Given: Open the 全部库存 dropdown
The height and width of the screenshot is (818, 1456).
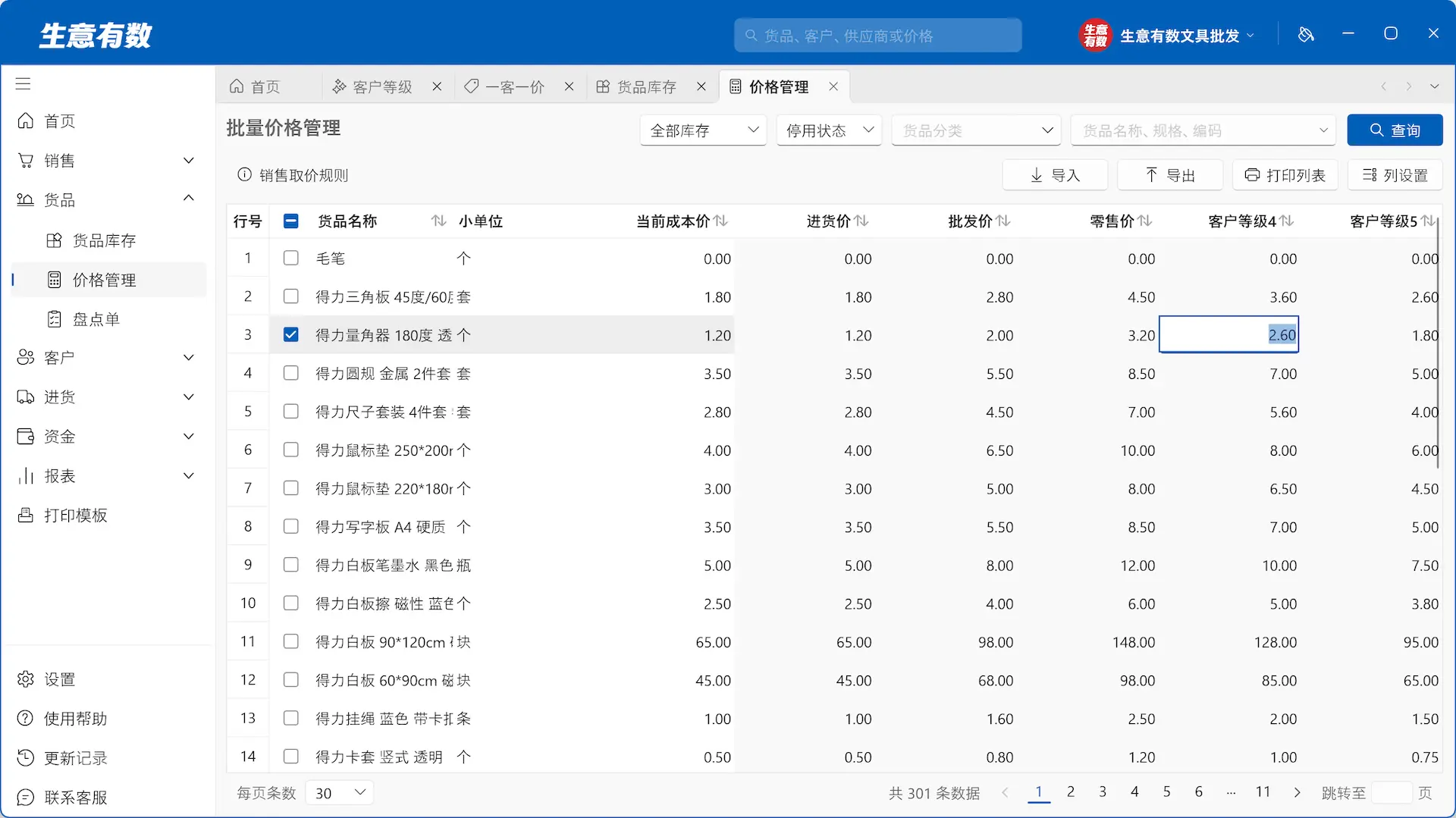Looking at the screenshot, I should 703,130.
